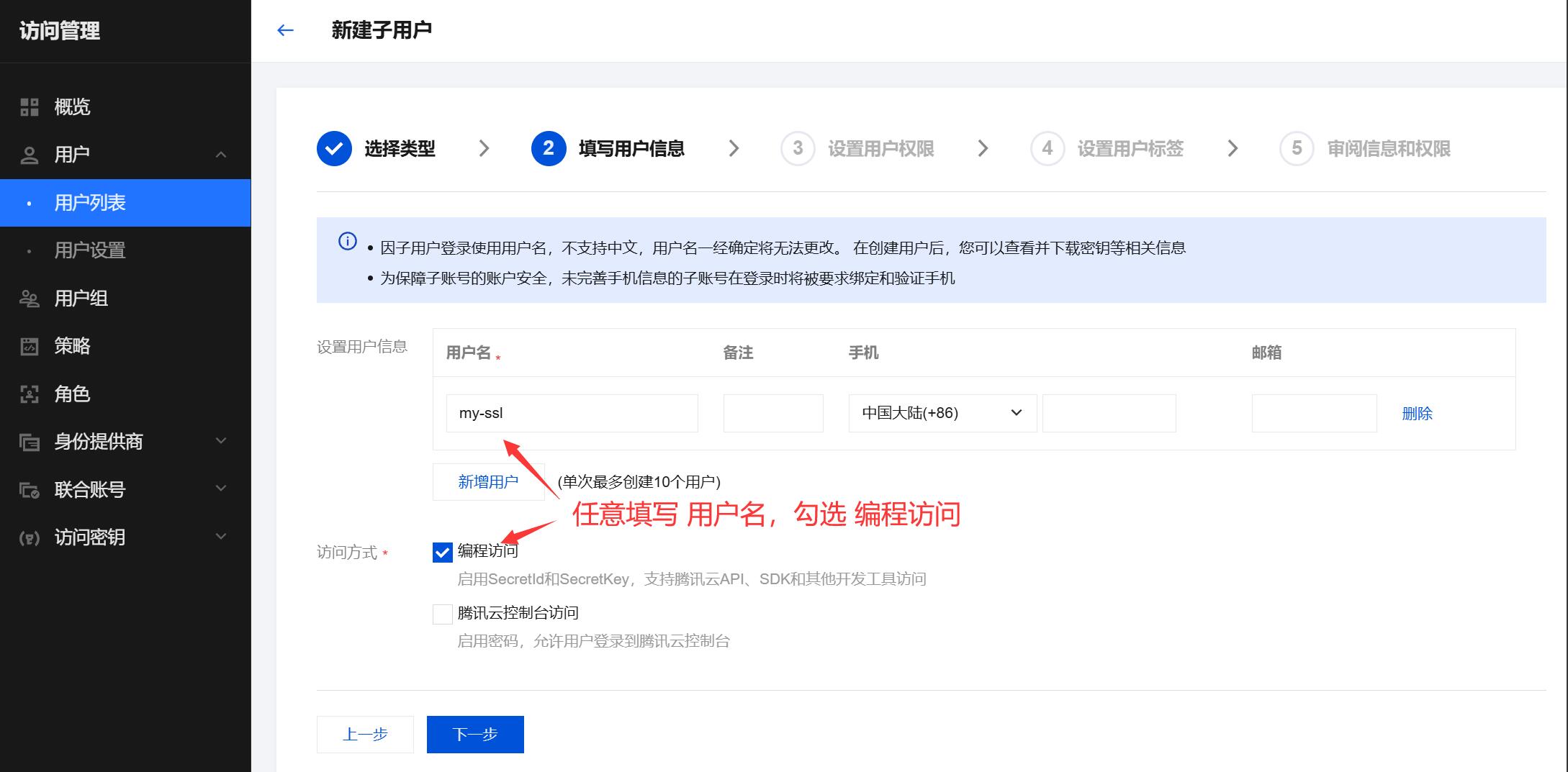Click the 删除 link in user row
This screenshot has height=772, width=1568.
[x=1417, y=414]
